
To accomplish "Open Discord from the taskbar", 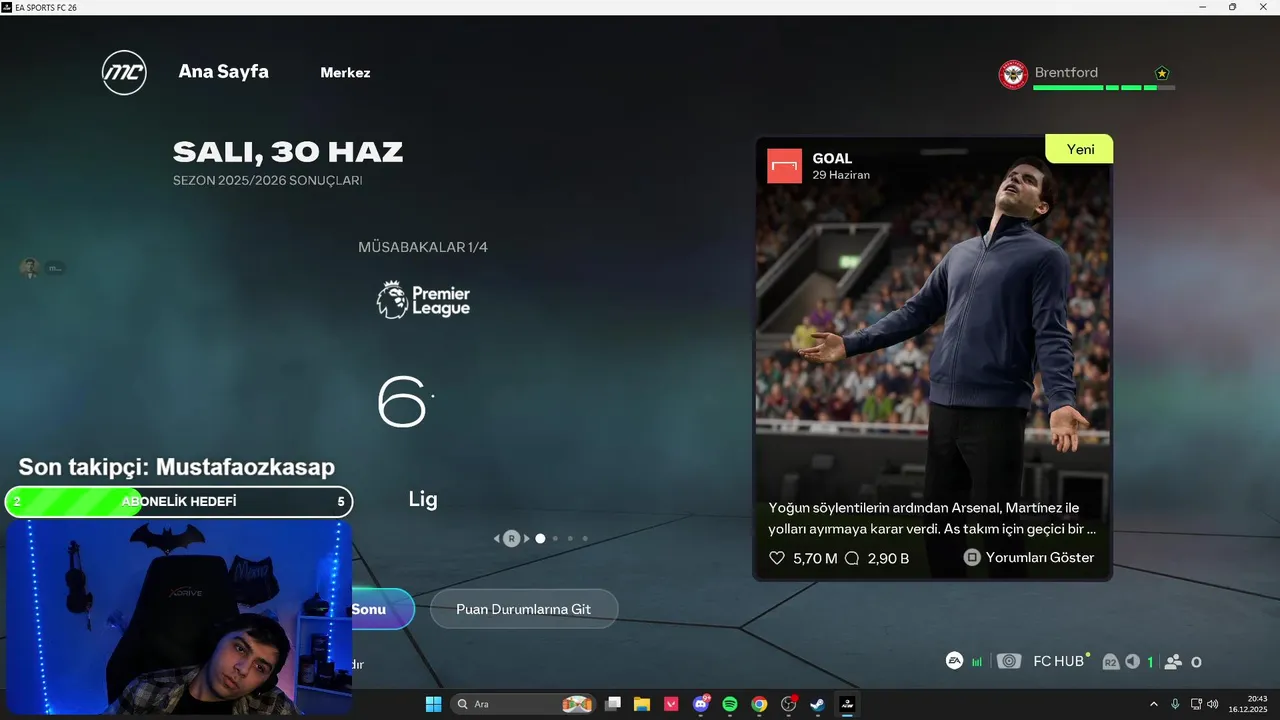I will (x=701, y=704).
